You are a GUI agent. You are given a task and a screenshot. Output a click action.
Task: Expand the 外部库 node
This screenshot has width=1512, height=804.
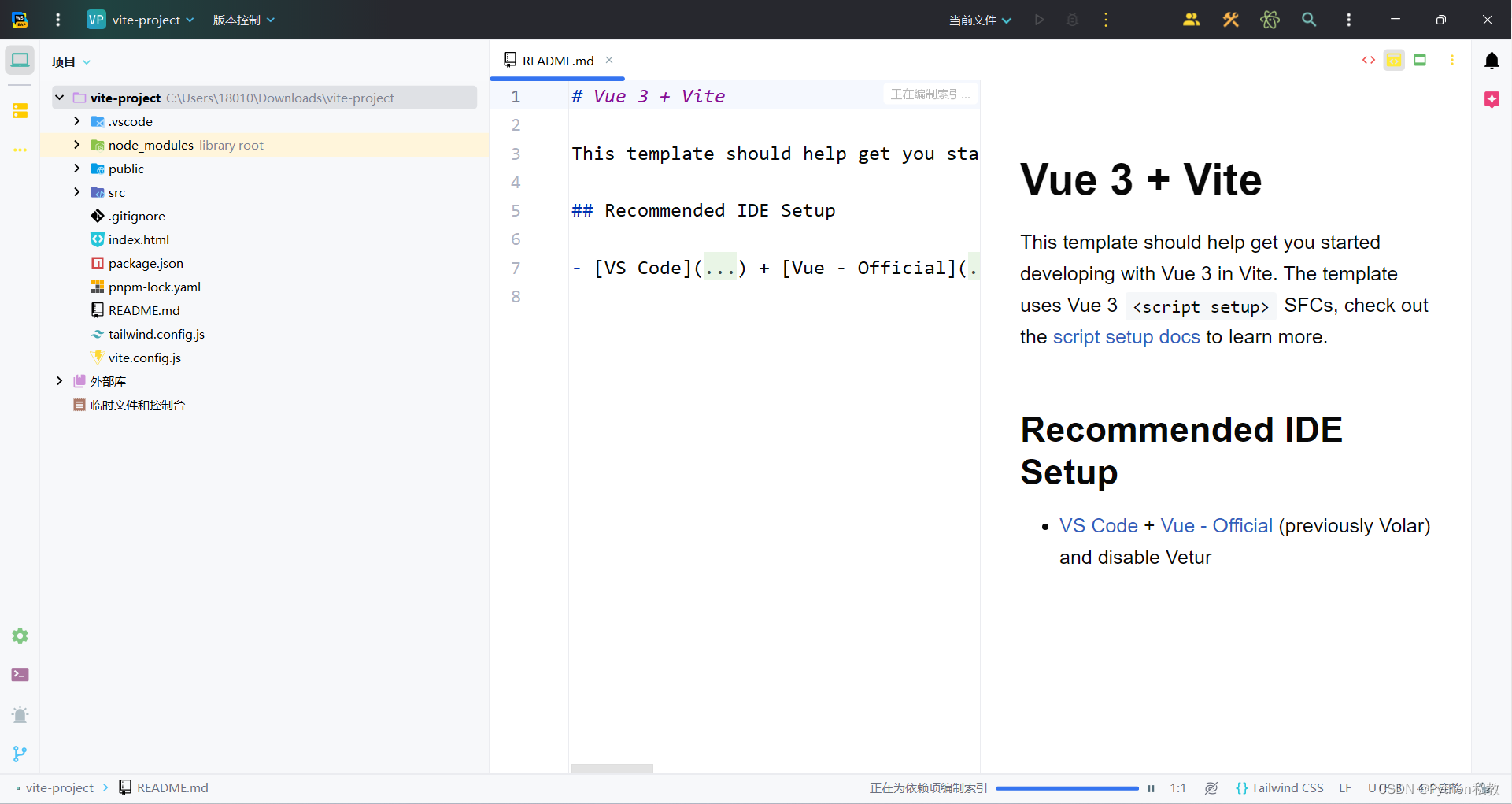click(59, 381)
